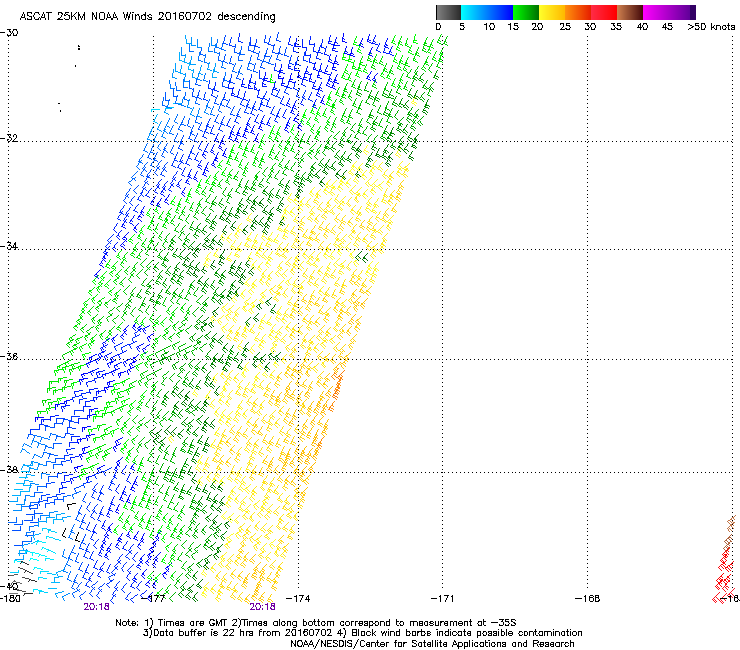Click the NOAA/NESDIS credit line

(x=432, y=644)
